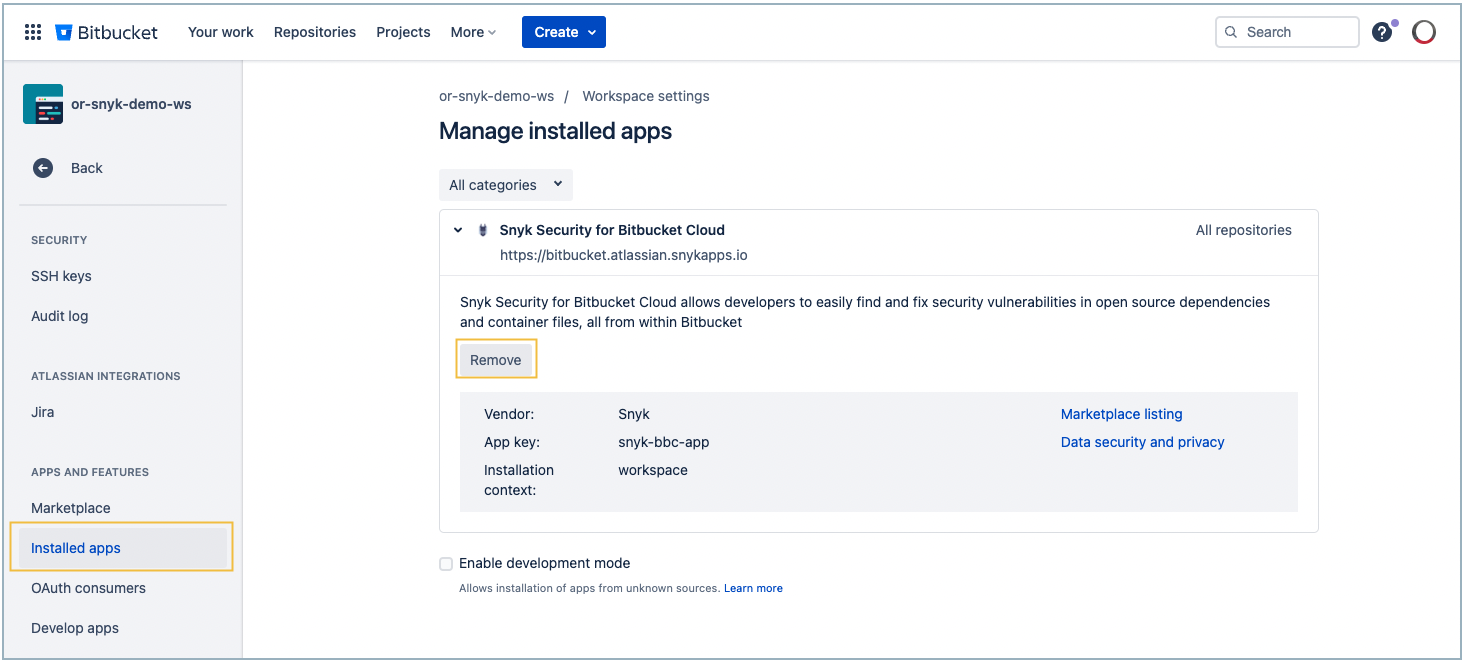Click Snyk Security for Bitbucket Cloud title

(612, 230)
